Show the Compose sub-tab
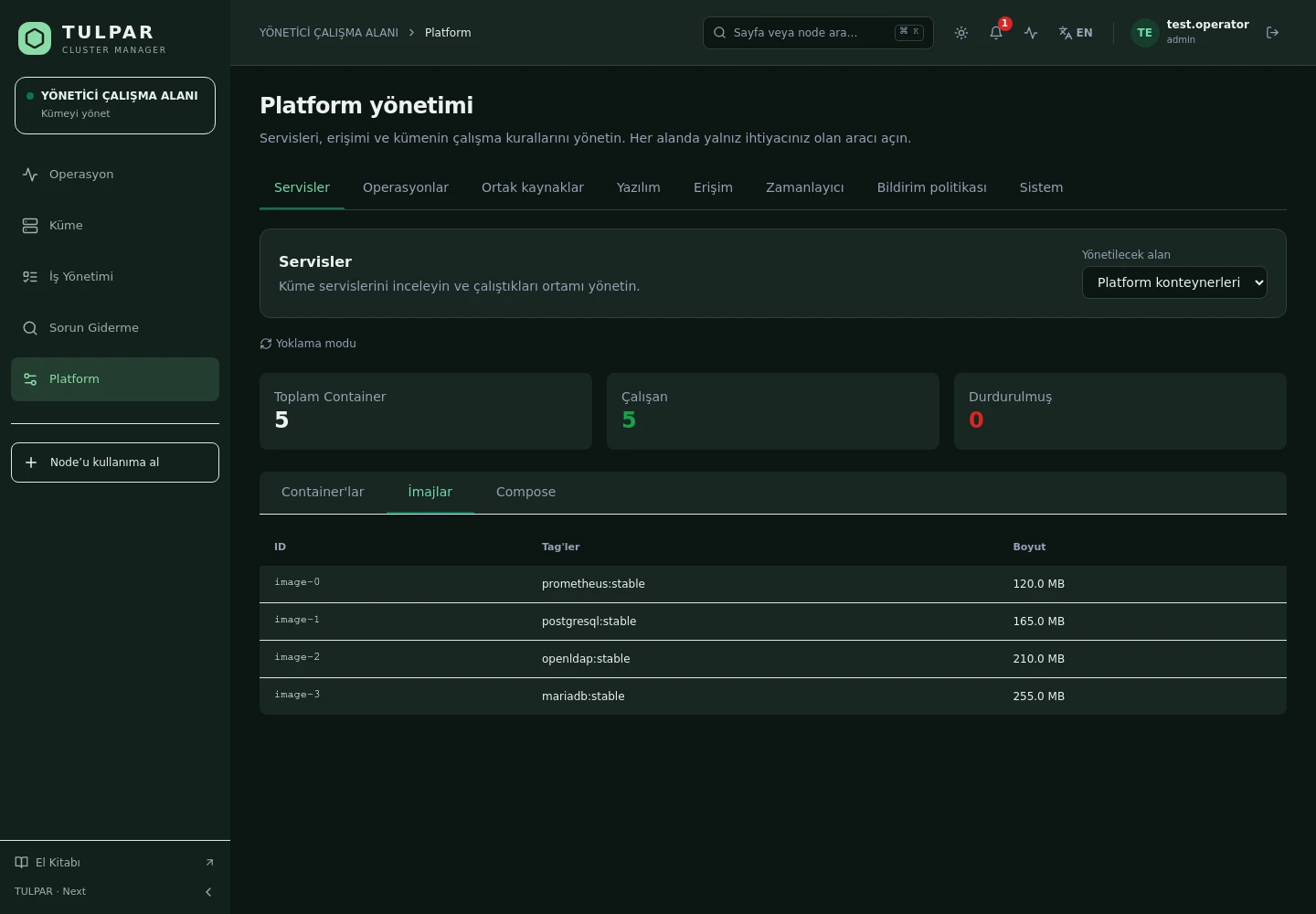Viewport: 1316px width, 914px height. click(525, 492)
